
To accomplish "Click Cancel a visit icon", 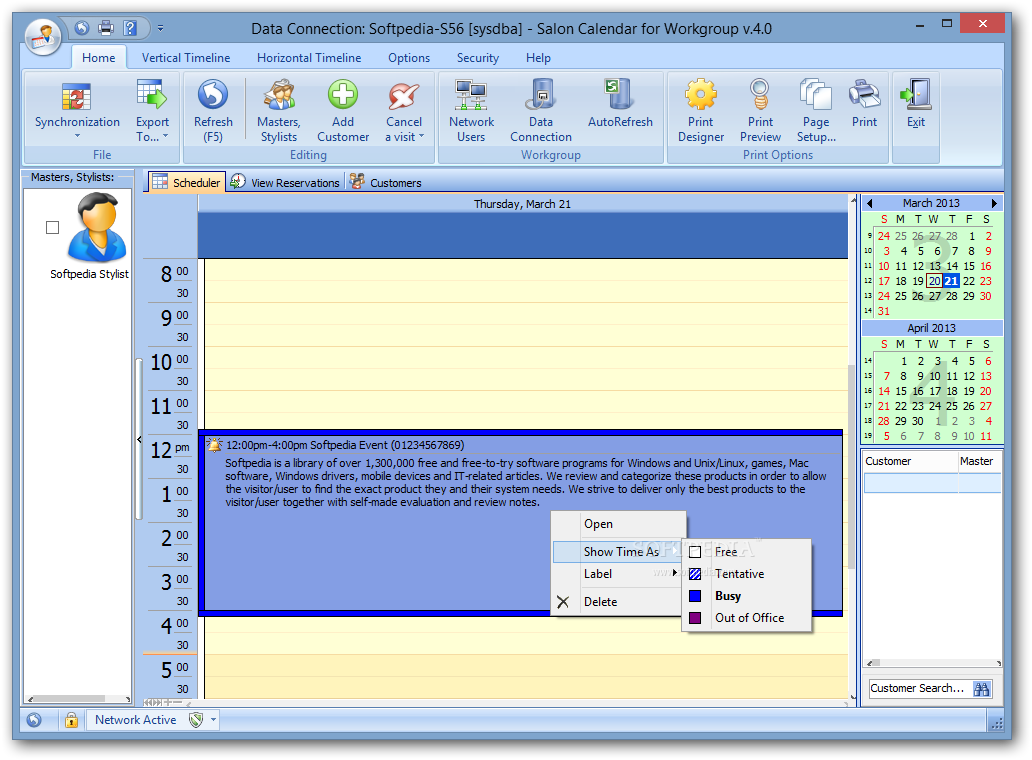I will click(403, 95).
